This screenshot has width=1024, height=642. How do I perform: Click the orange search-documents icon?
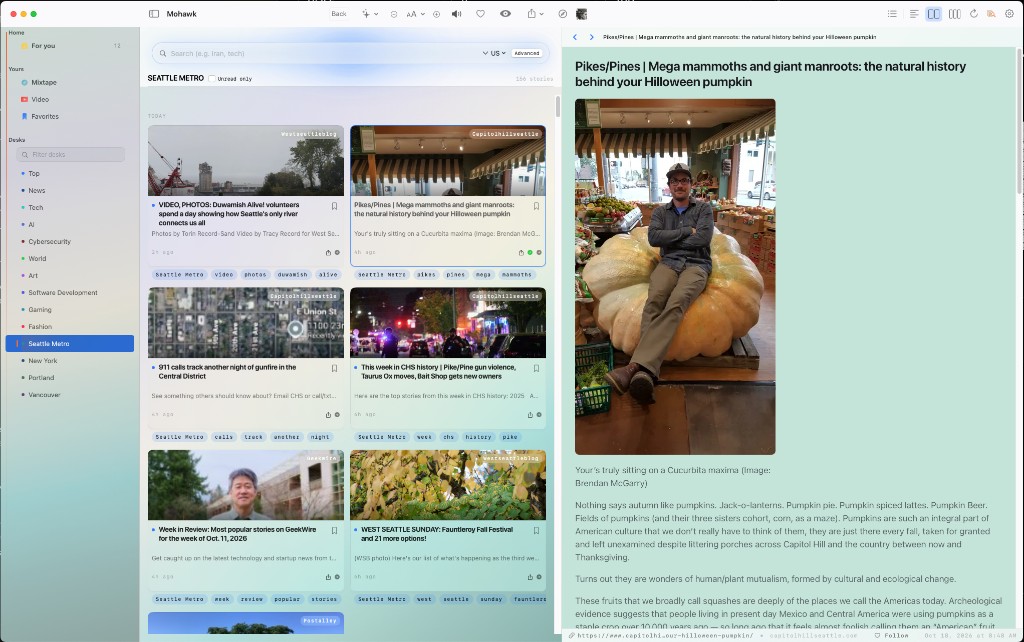[991, 14]
